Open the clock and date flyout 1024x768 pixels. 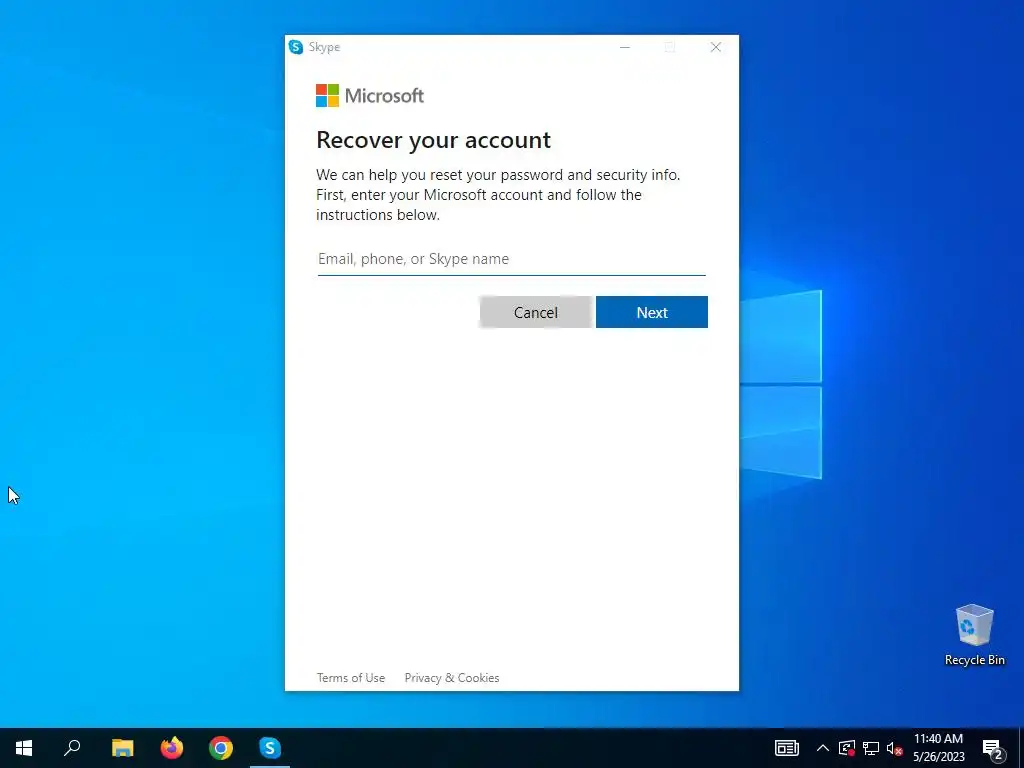tap(938, 748)
